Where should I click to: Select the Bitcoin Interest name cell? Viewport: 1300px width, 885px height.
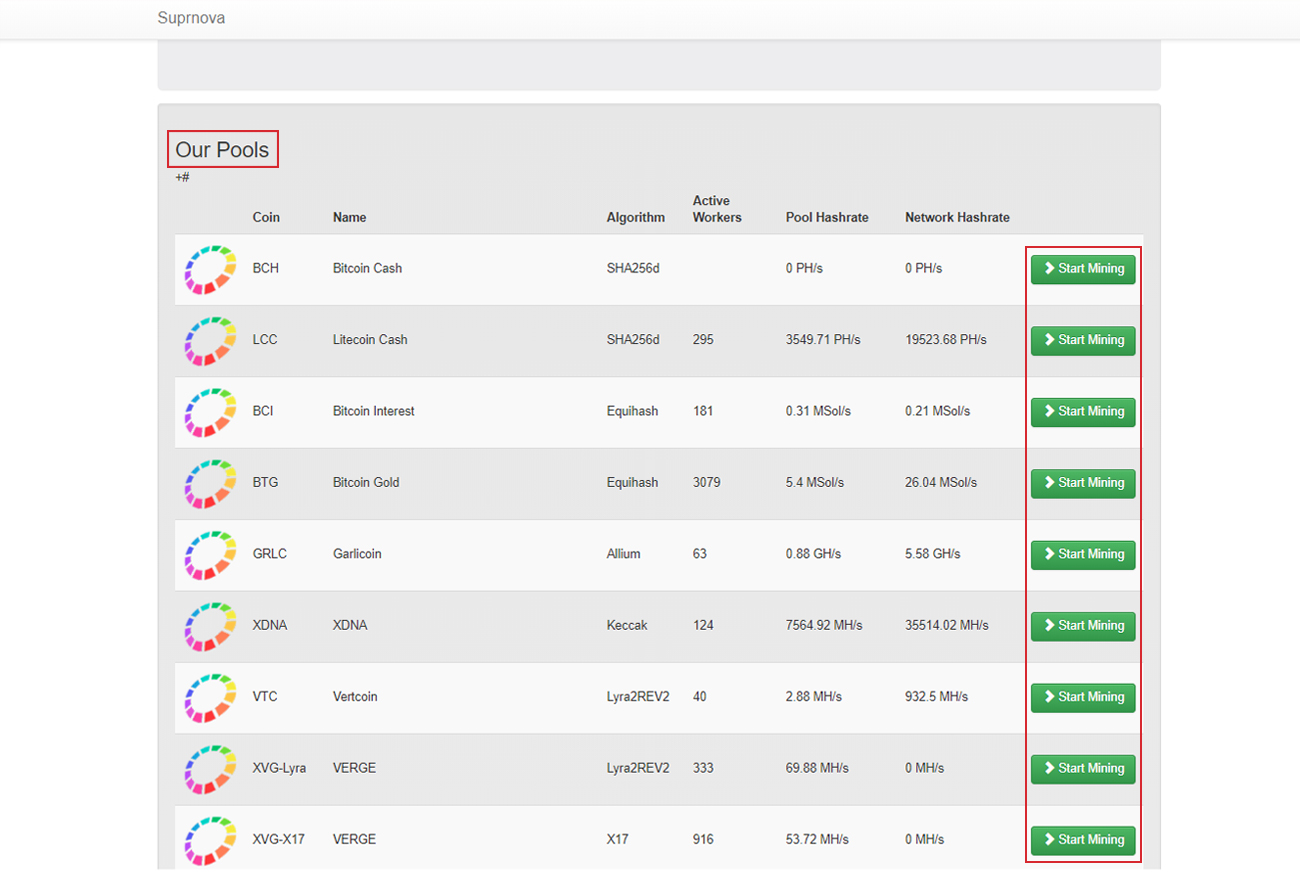pos(373,412)
